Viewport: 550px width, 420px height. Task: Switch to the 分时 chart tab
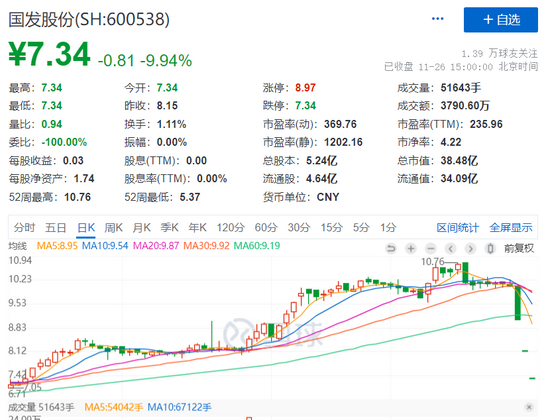pos(24,228)
